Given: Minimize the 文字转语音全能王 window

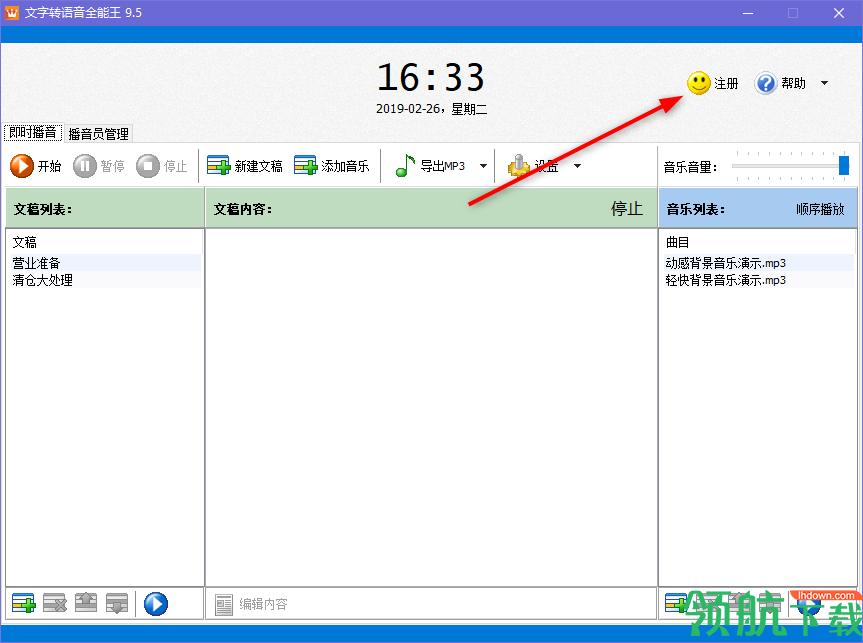Looking at the screenshot, I should pyautogui.click(x=747, y=13).
